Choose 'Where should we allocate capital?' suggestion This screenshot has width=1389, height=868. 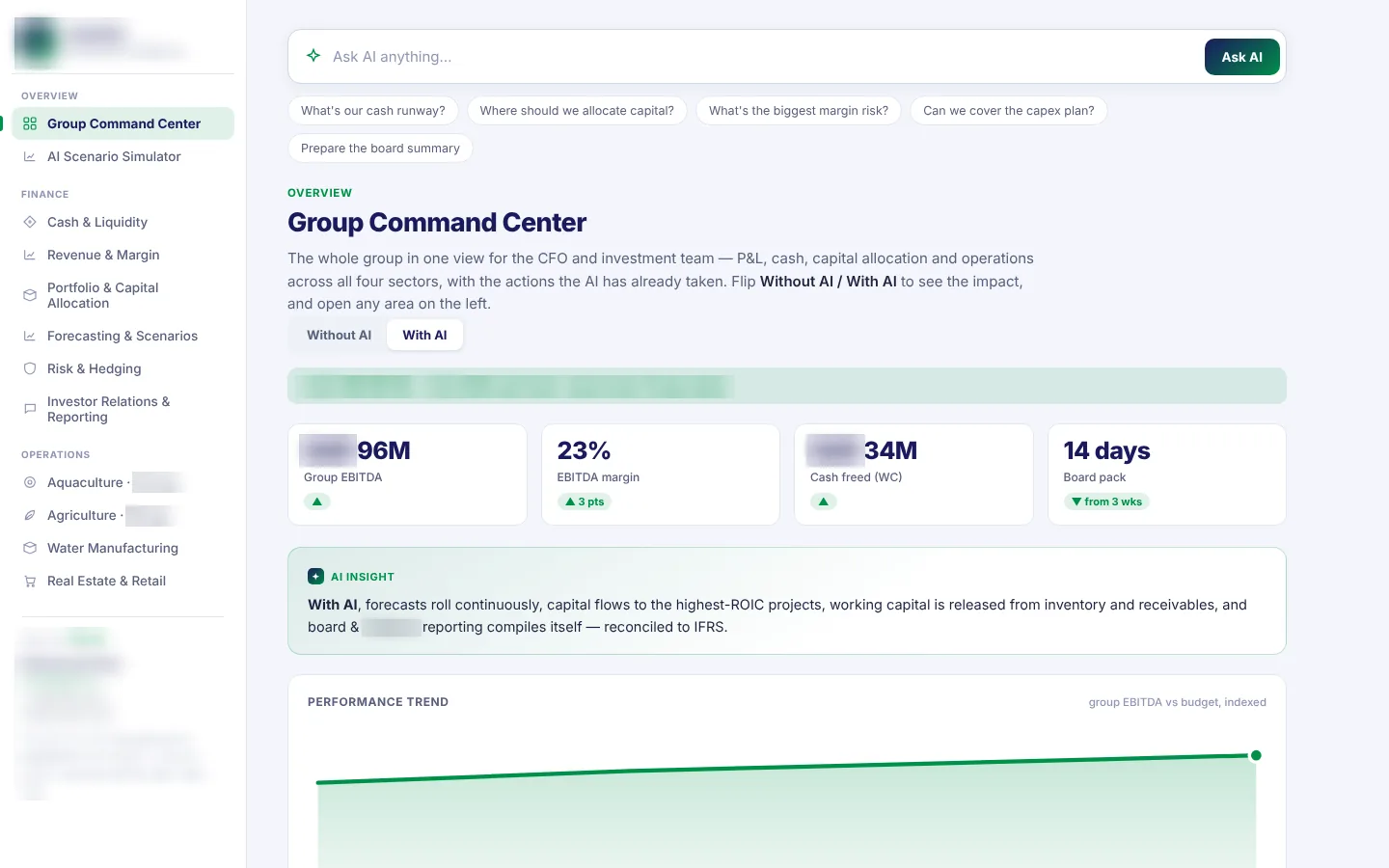(577, 111)
